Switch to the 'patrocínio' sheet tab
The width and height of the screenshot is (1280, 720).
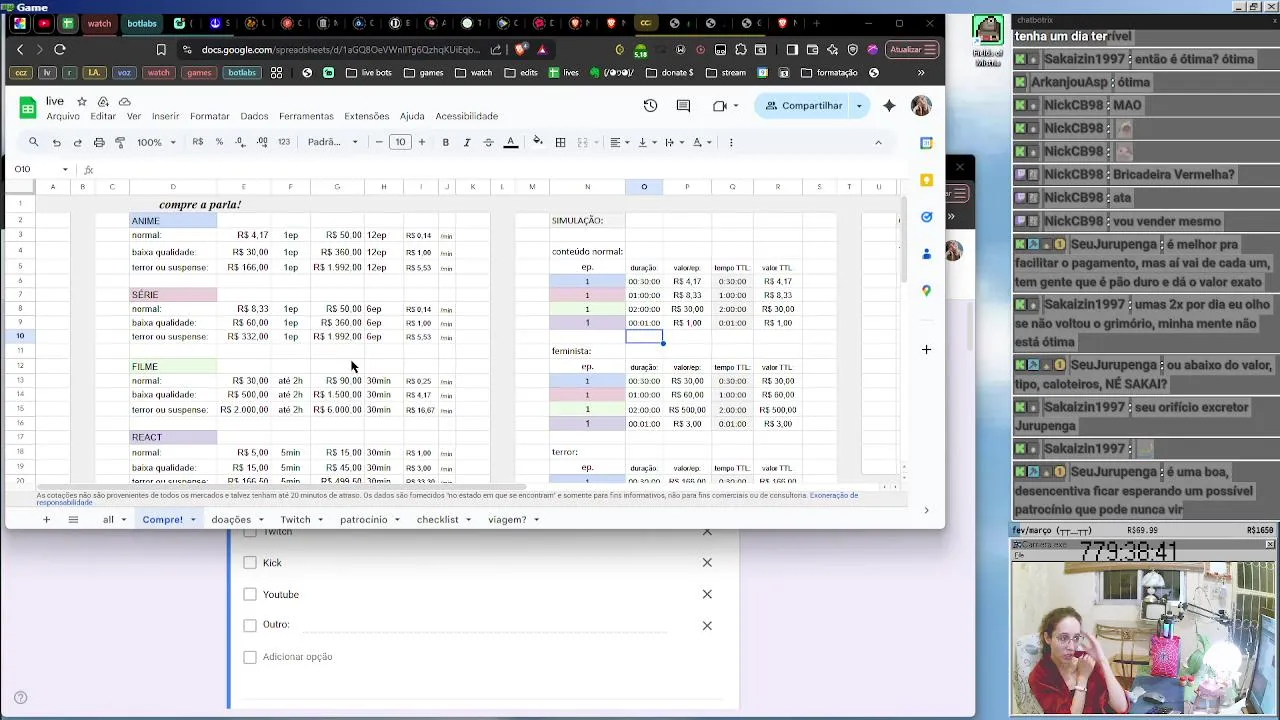pos(363,519)
